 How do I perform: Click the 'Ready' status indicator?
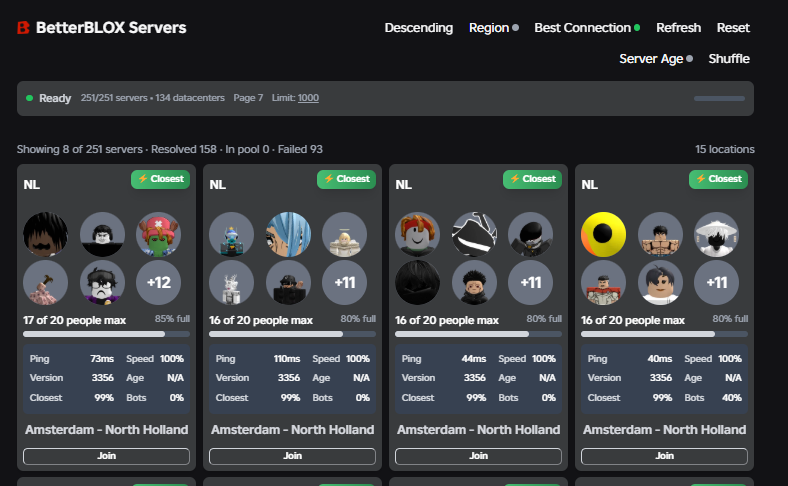point(49,98)
